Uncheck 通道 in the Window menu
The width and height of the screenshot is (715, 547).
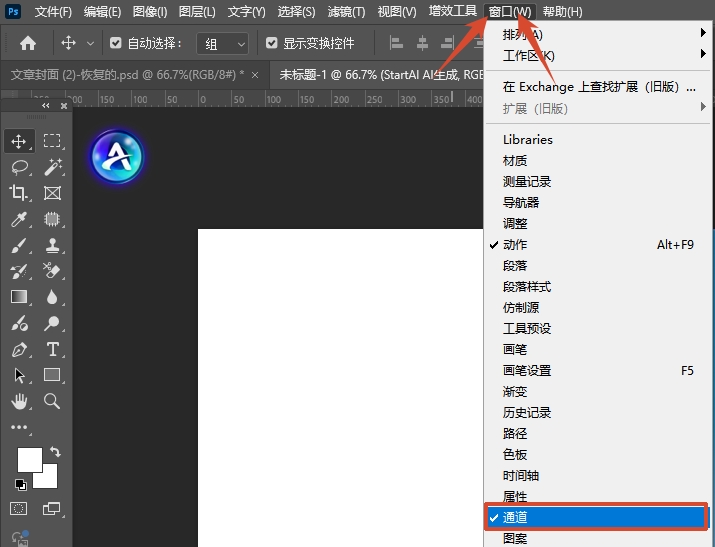[595, 517]
